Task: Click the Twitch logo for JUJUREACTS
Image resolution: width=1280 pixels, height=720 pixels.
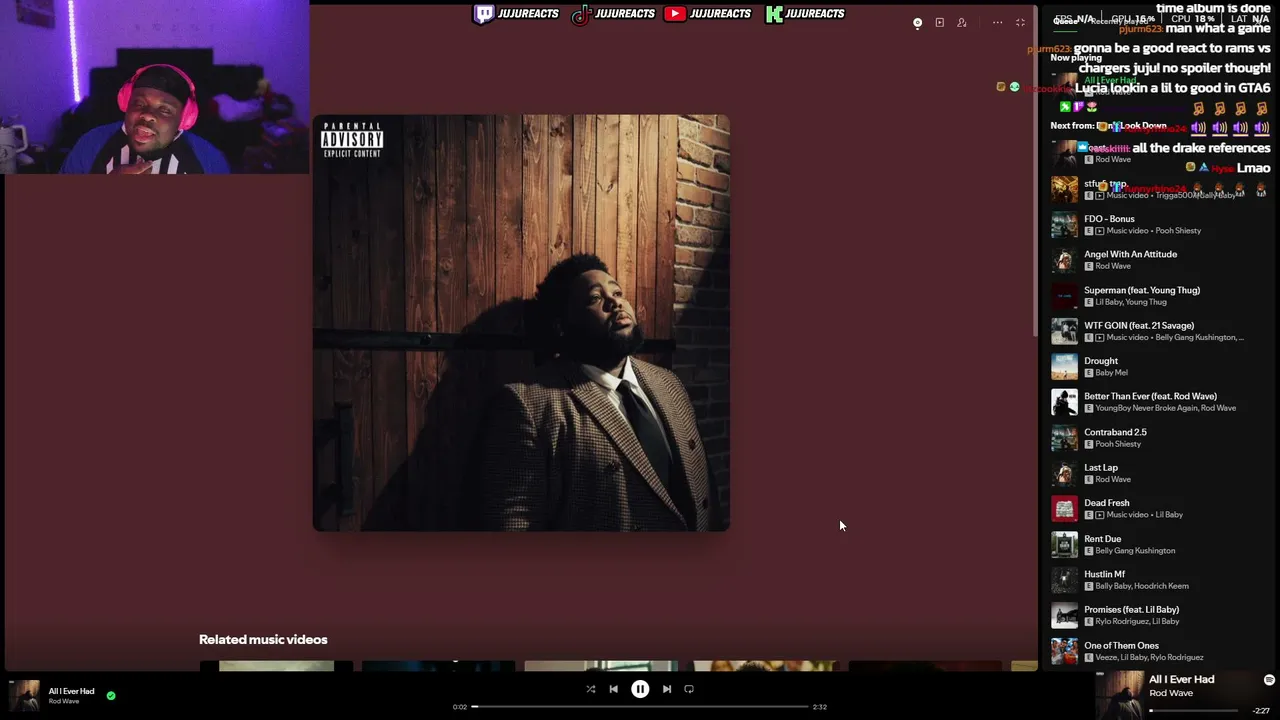Action: (484, 14)
